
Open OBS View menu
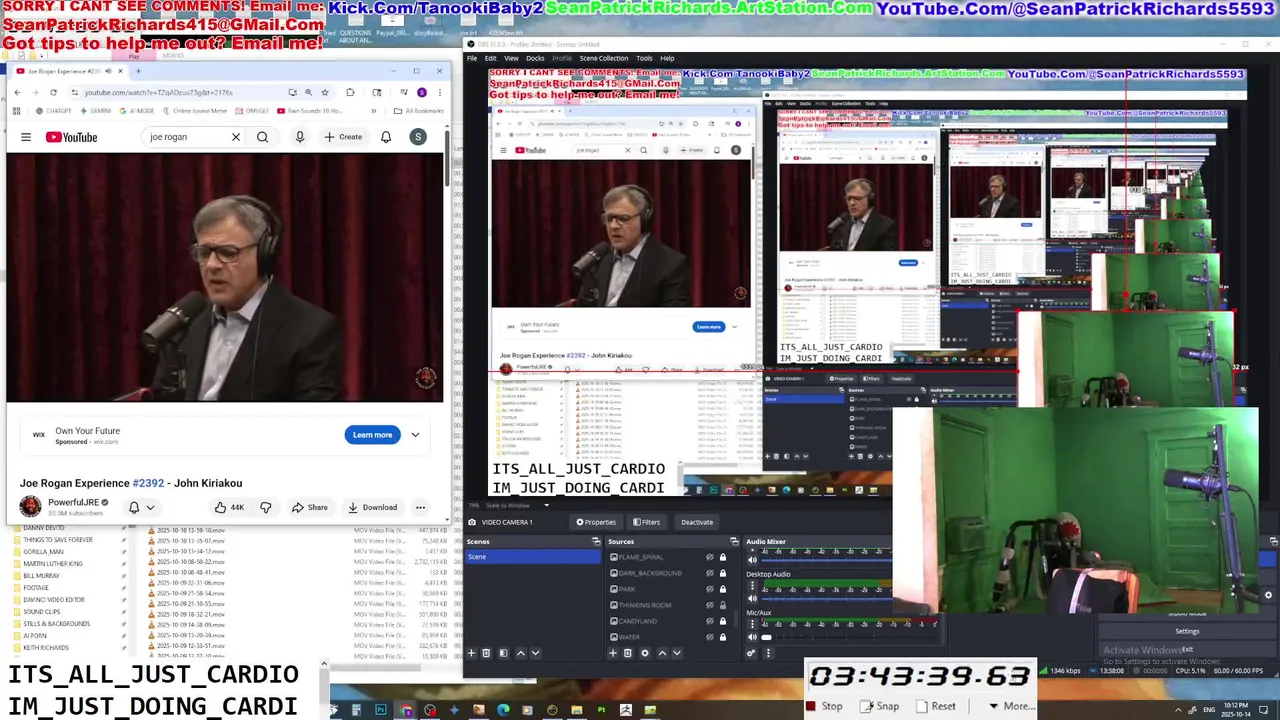(x=511, y=58)
